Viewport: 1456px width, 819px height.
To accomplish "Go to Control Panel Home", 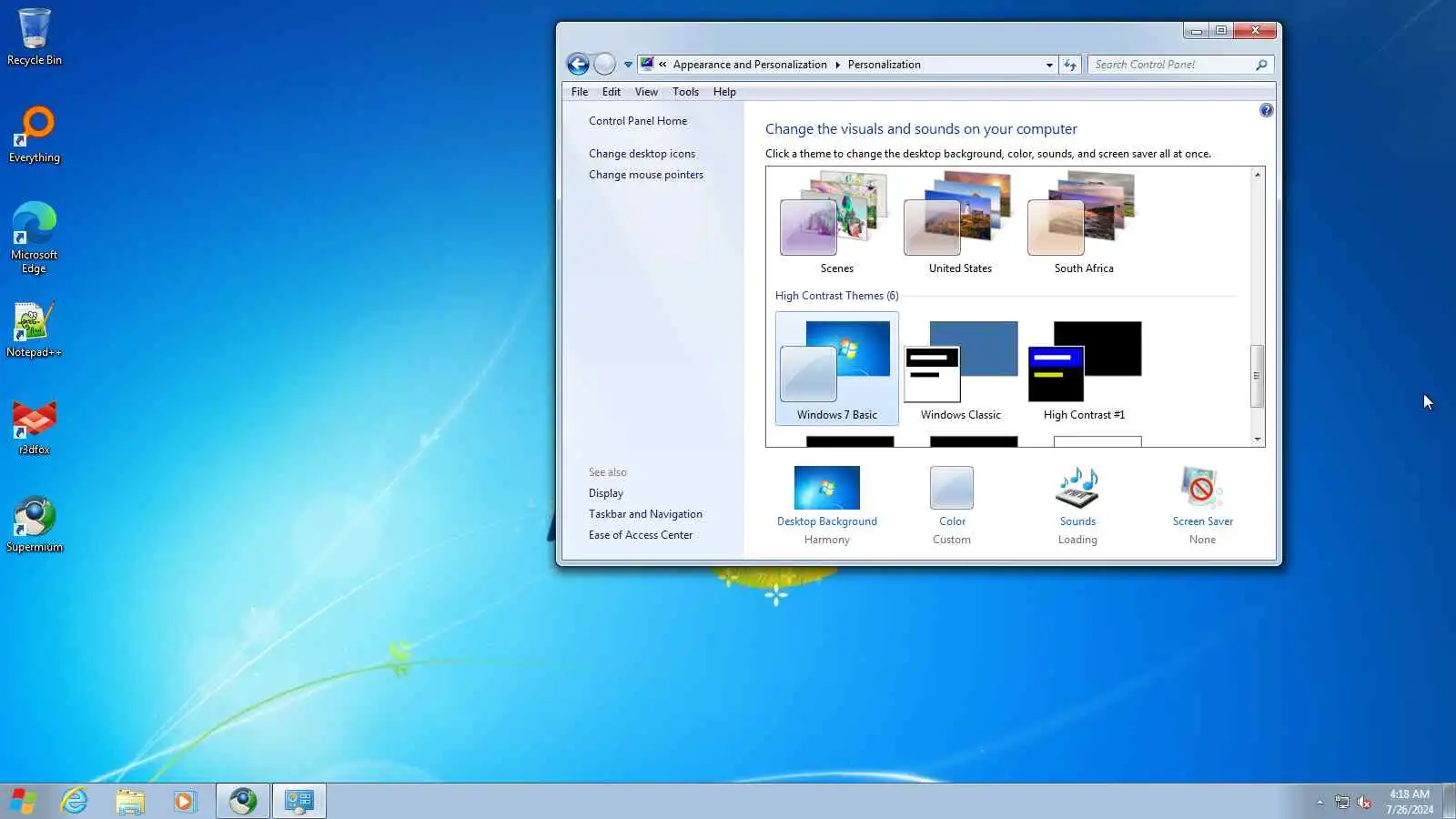I will 638,121.
